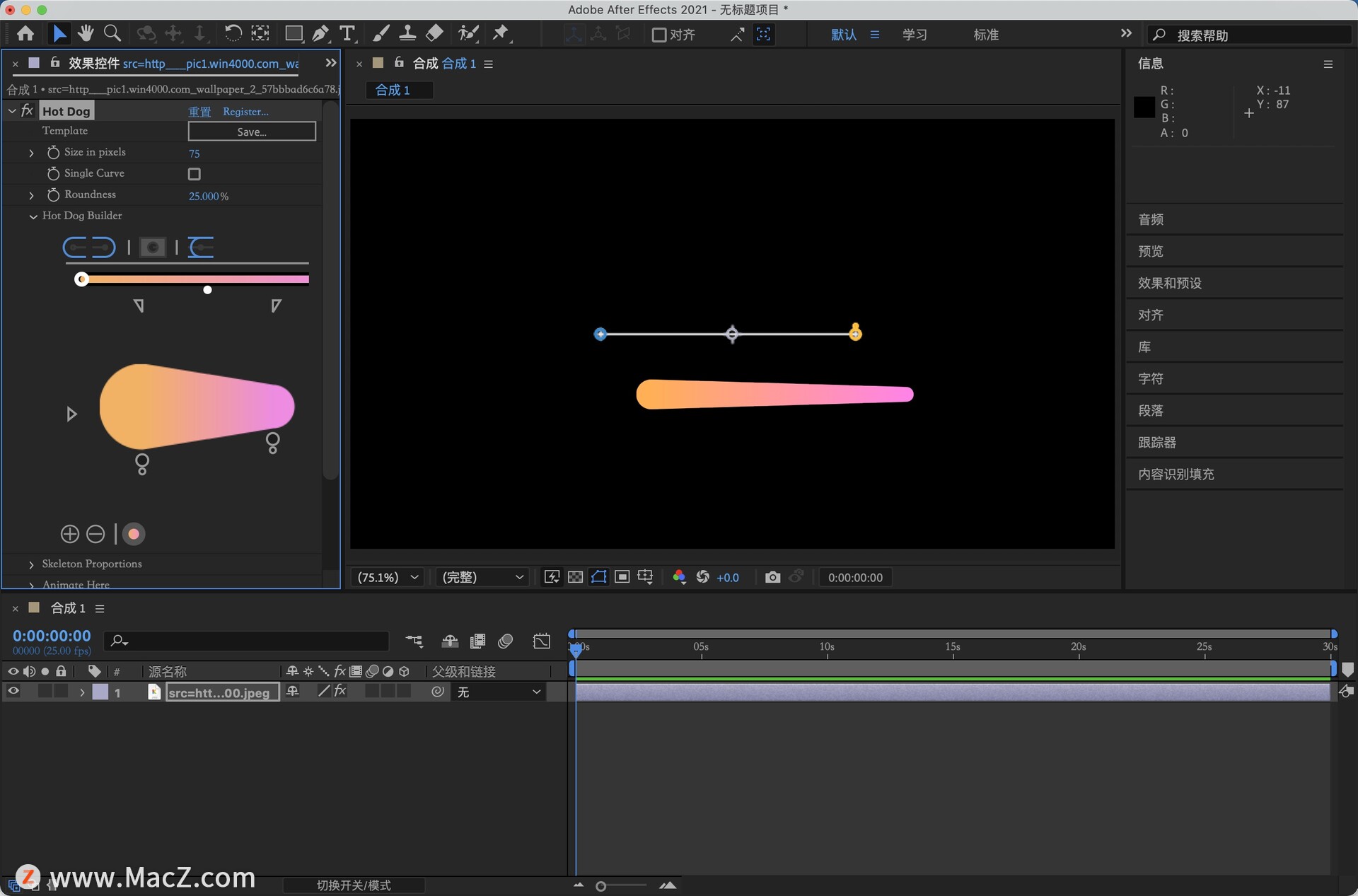The image size is (1358, 896).
Task: Select the Hand tool
Action: click(x=86, y=33)
